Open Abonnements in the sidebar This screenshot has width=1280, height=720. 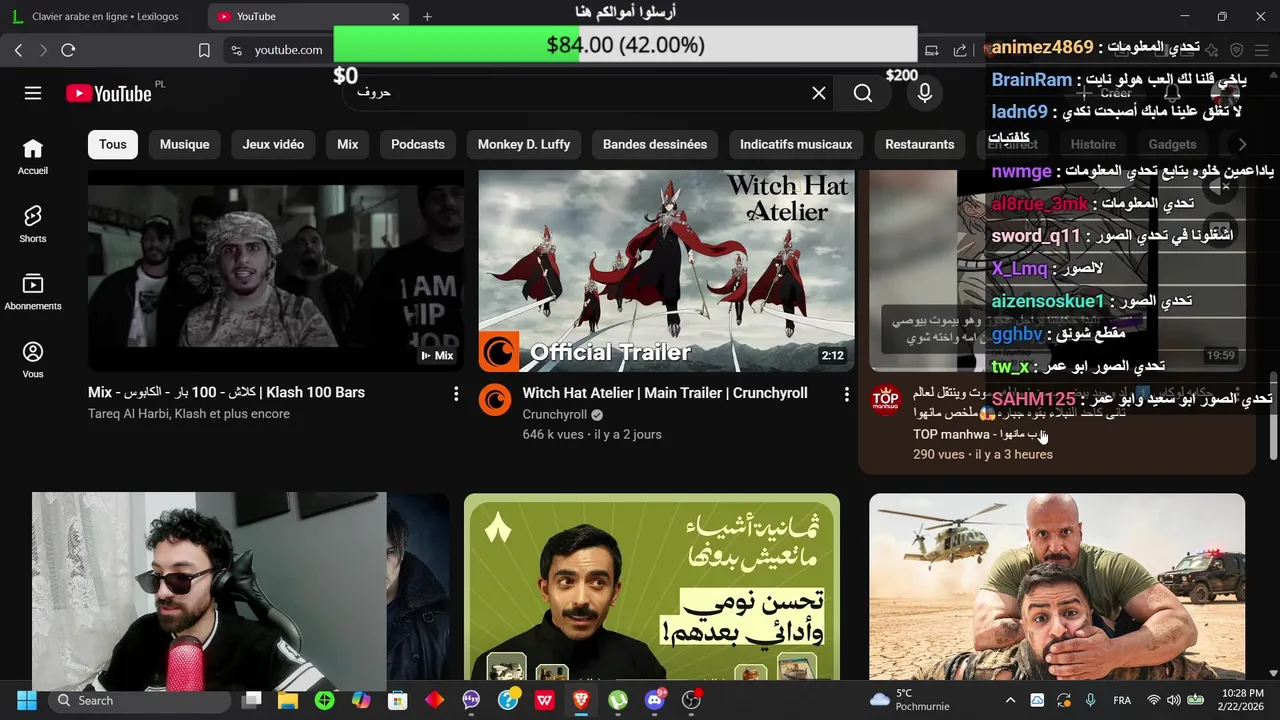point(33,292)
